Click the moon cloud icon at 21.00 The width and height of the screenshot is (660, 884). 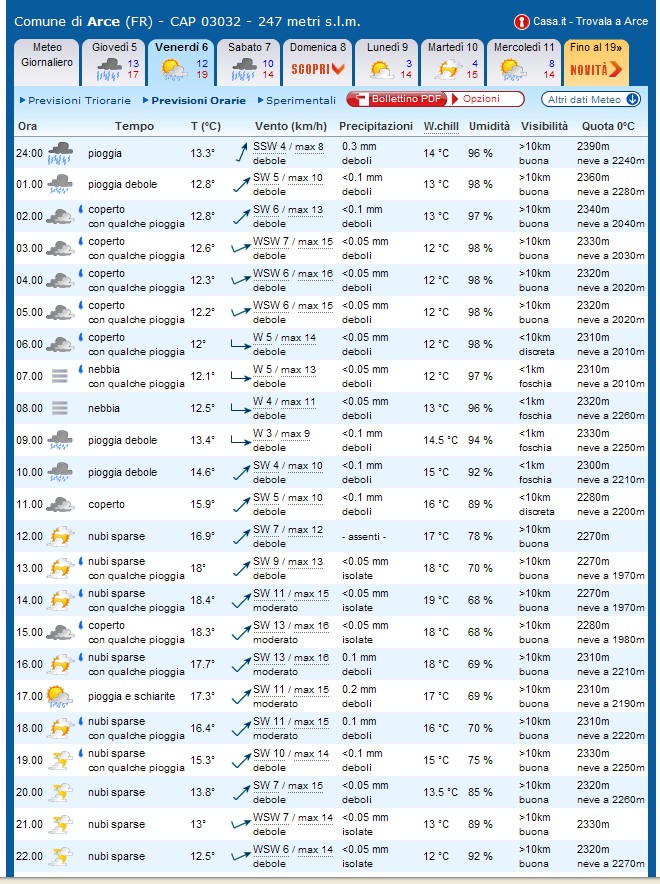[60, 824]
